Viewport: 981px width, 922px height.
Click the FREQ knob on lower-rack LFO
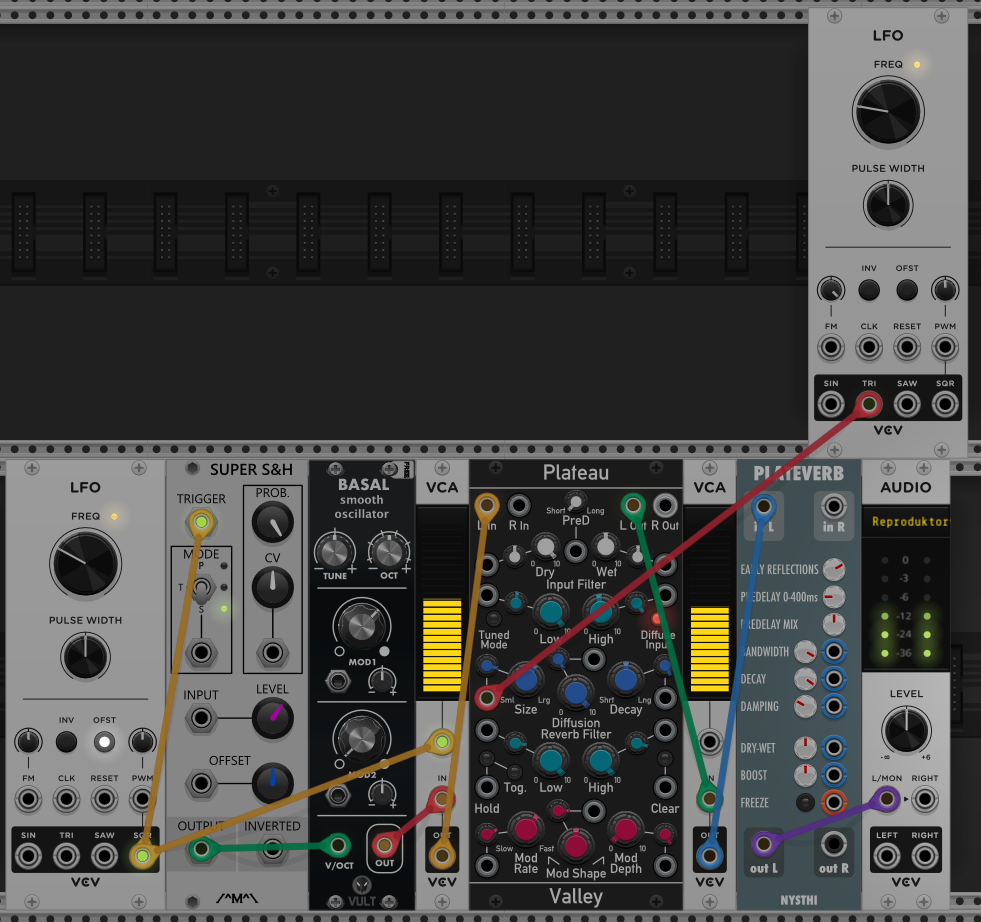click(85, 564)
